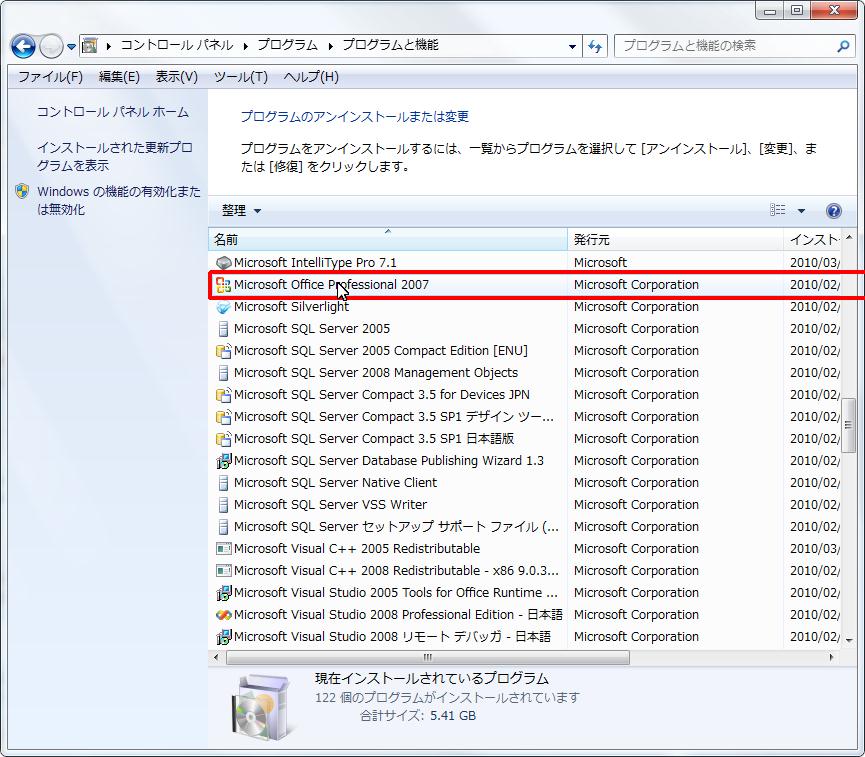Viewport: 865px width, 757px height.
Task: Click the Visual Studio 2008 Professional Edition icon
Action: (x=223, y=615)
